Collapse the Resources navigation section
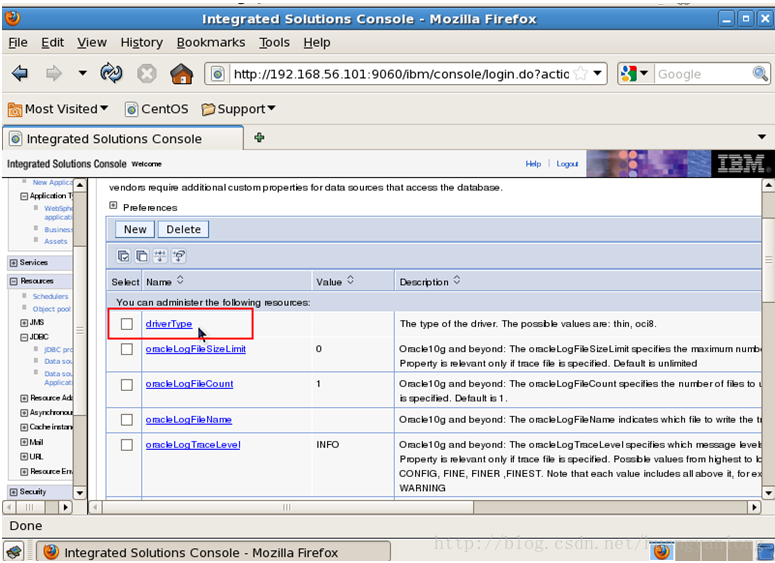 coord(14,281)
